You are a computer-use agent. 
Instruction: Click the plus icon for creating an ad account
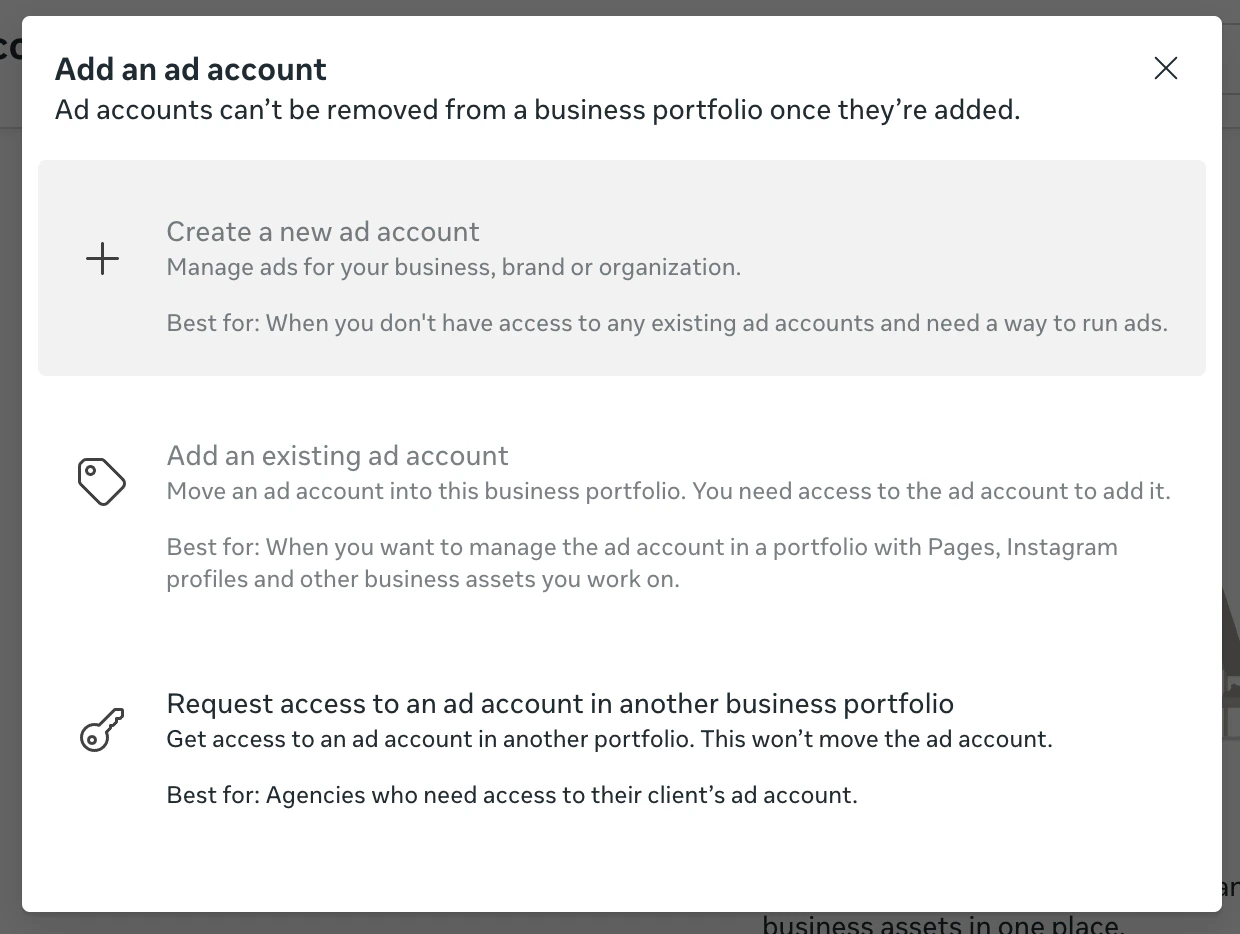[102, 258]
